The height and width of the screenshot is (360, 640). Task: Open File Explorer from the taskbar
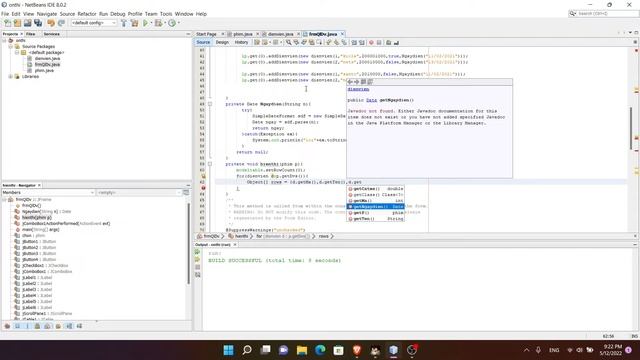tap(302, 350)
